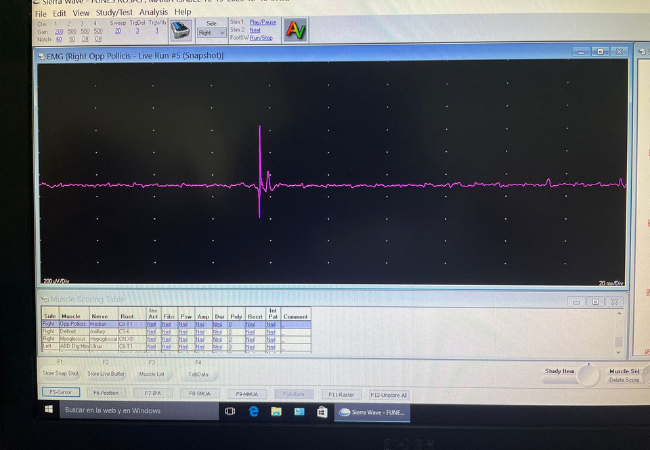The image size is (650, 450).
Task: Toggle the F6-Position button
Action: [106, 393]
